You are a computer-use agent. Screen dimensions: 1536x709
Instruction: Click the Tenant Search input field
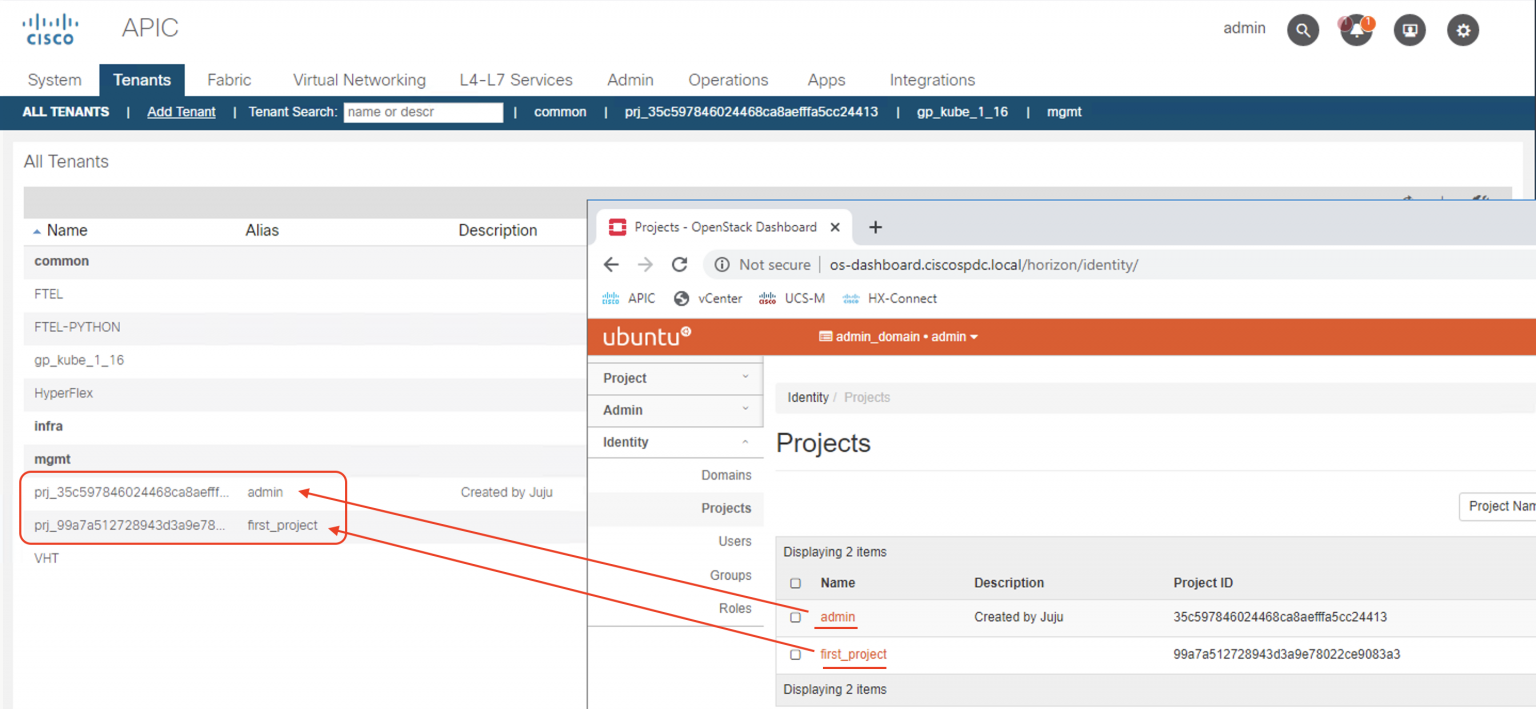[422, 112]
